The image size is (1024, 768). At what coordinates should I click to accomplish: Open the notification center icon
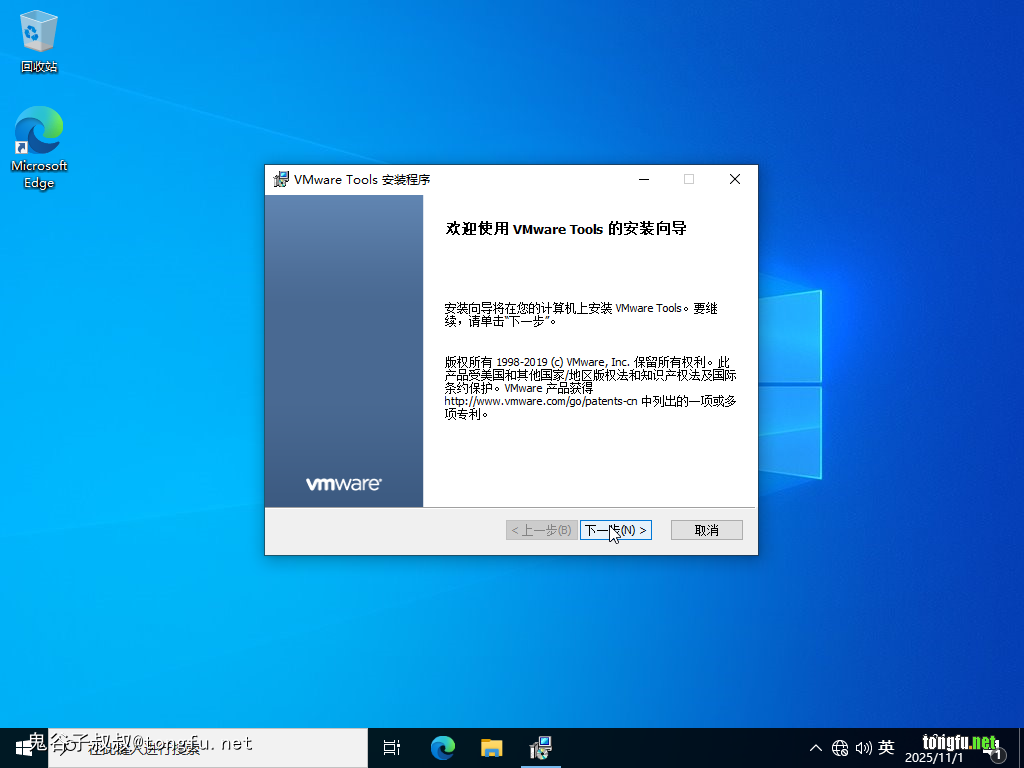996,748
